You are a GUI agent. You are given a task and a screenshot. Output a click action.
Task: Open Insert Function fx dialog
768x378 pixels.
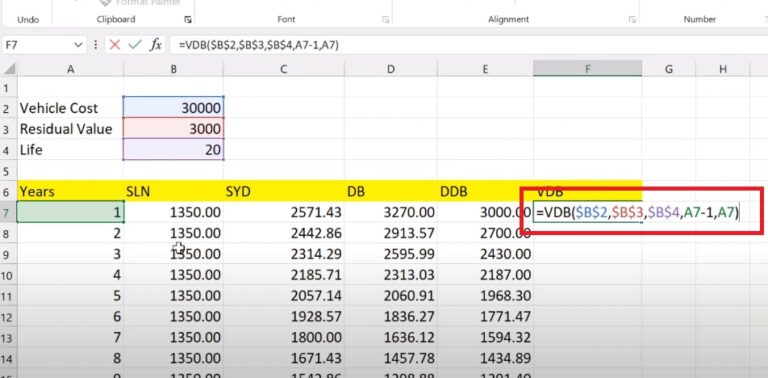(x=156, y=45)
